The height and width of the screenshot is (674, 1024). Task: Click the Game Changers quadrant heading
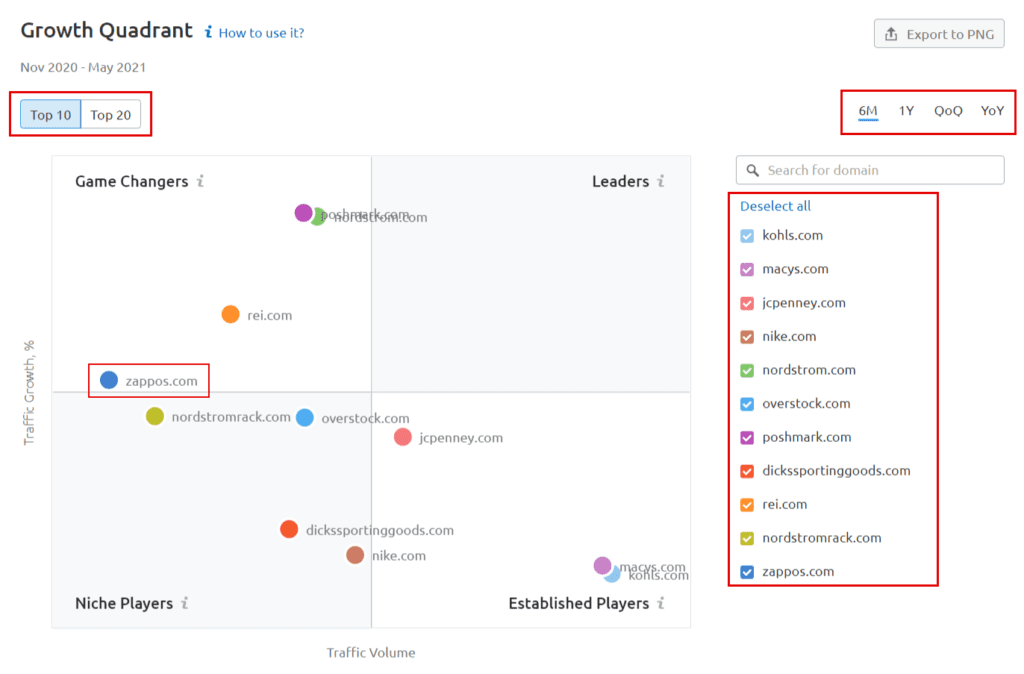coord(131,181)
